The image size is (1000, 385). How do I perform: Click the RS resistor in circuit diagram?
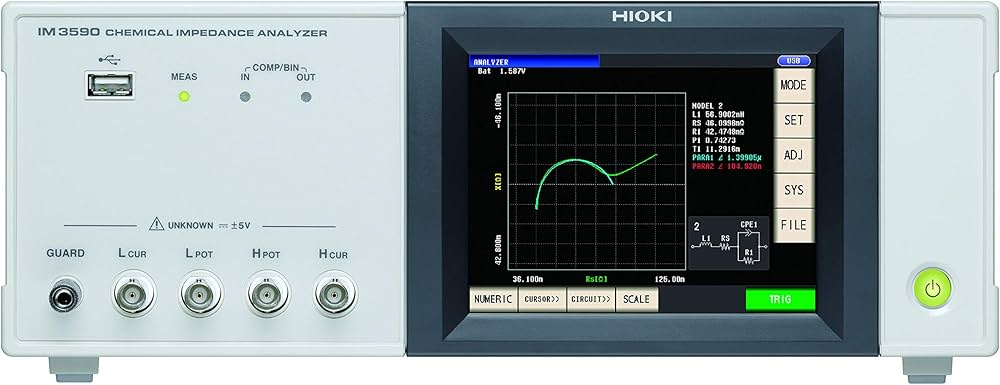[x=725, y=243]
